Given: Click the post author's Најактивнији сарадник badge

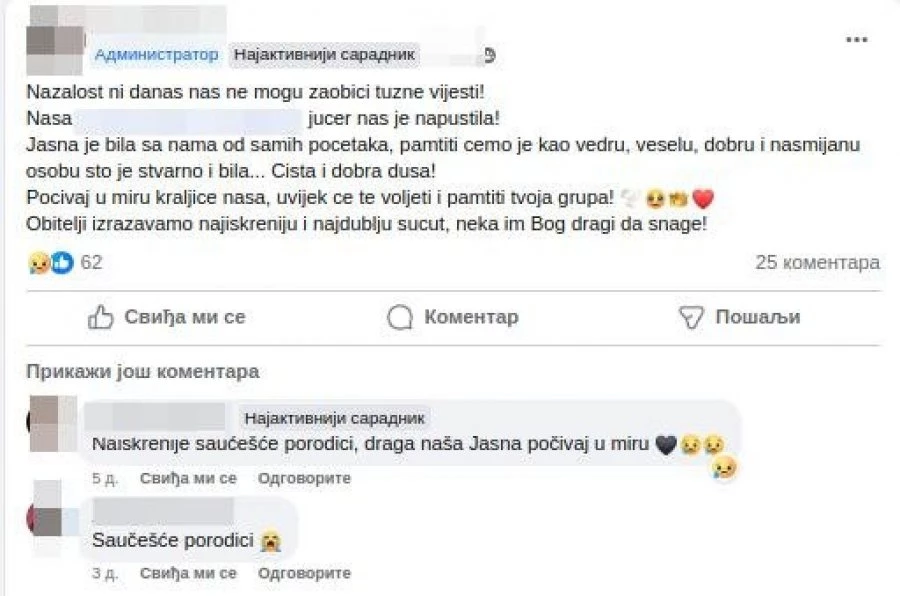Looking at the screenshot, I should pyautogui.click(x=323, y=55).
